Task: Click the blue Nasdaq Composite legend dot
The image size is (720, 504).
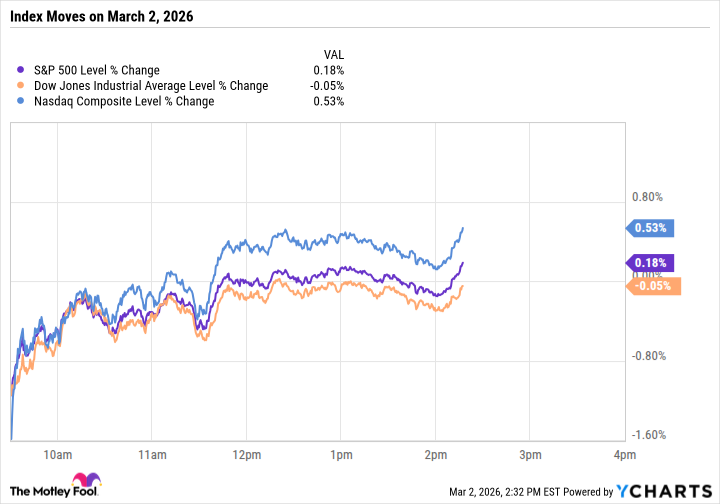Action: [21, 100]
